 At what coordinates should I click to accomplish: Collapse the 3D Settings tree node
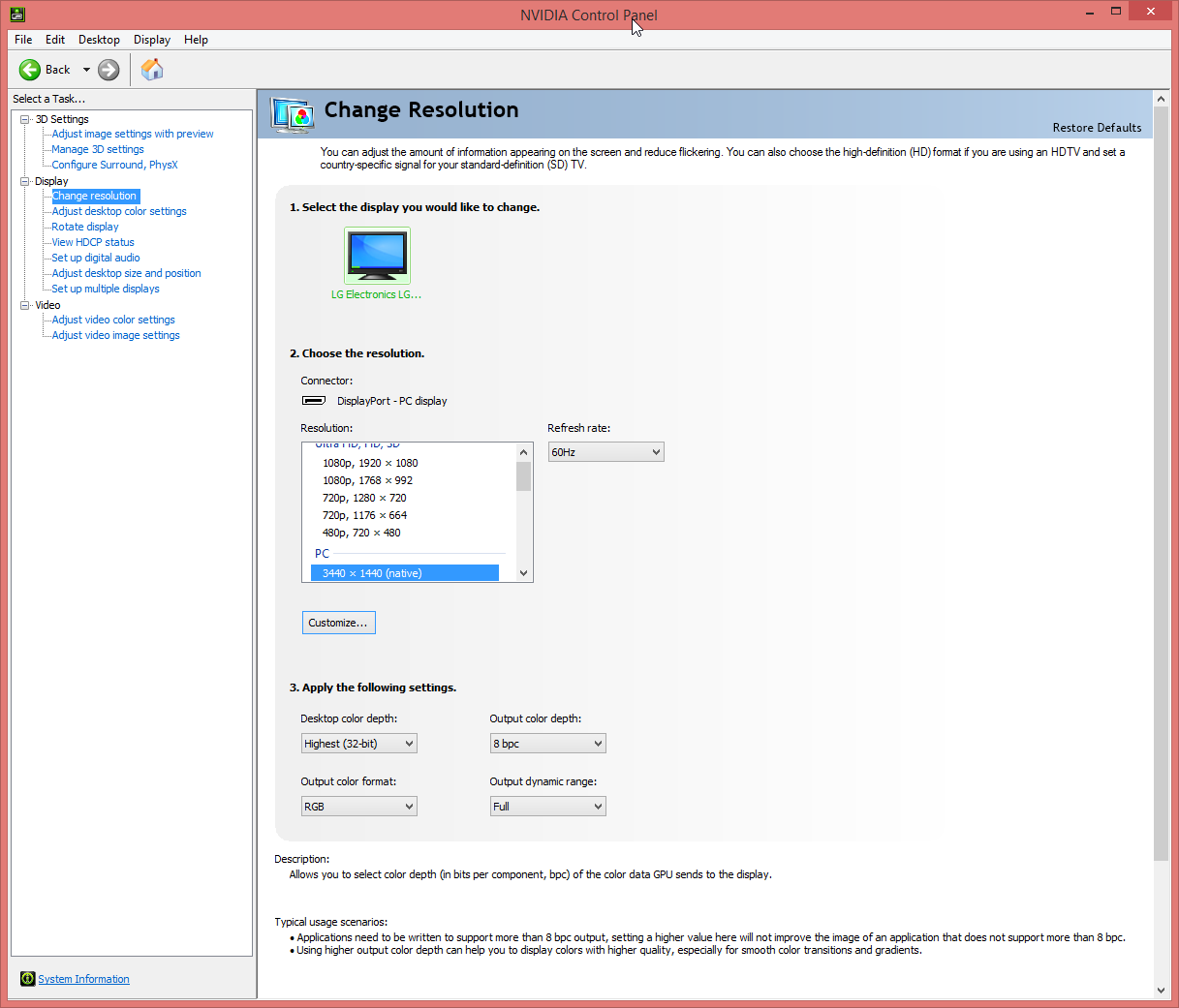(x=25, y=119)
